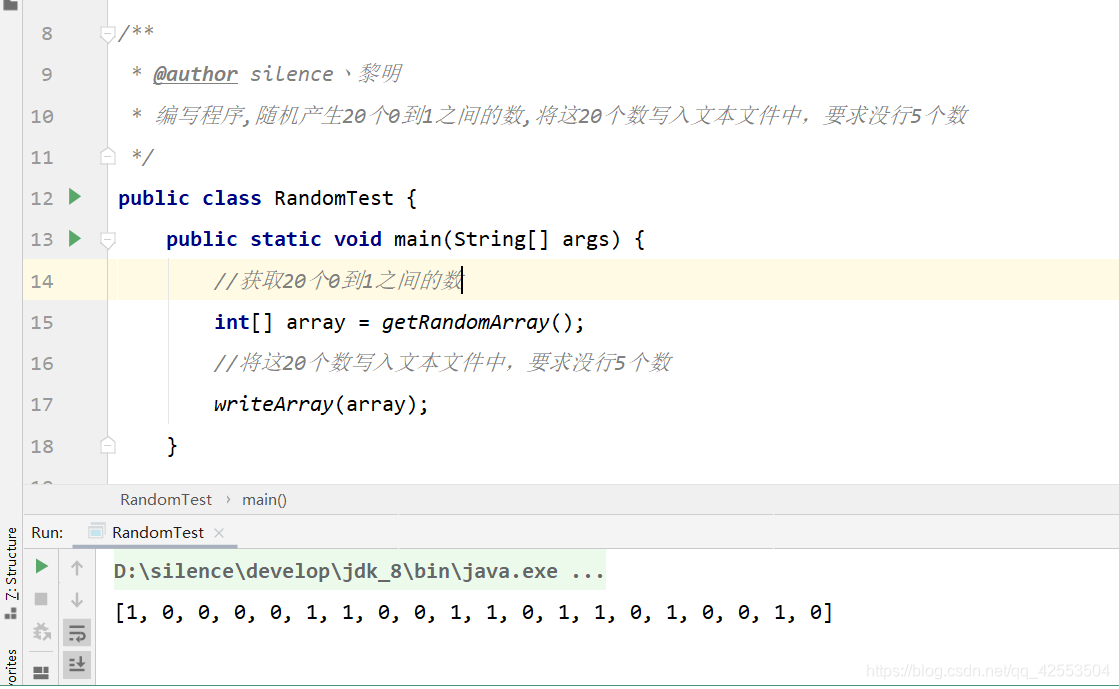Toggle scroll-to-end in the Run console

[x=77, y=664]
